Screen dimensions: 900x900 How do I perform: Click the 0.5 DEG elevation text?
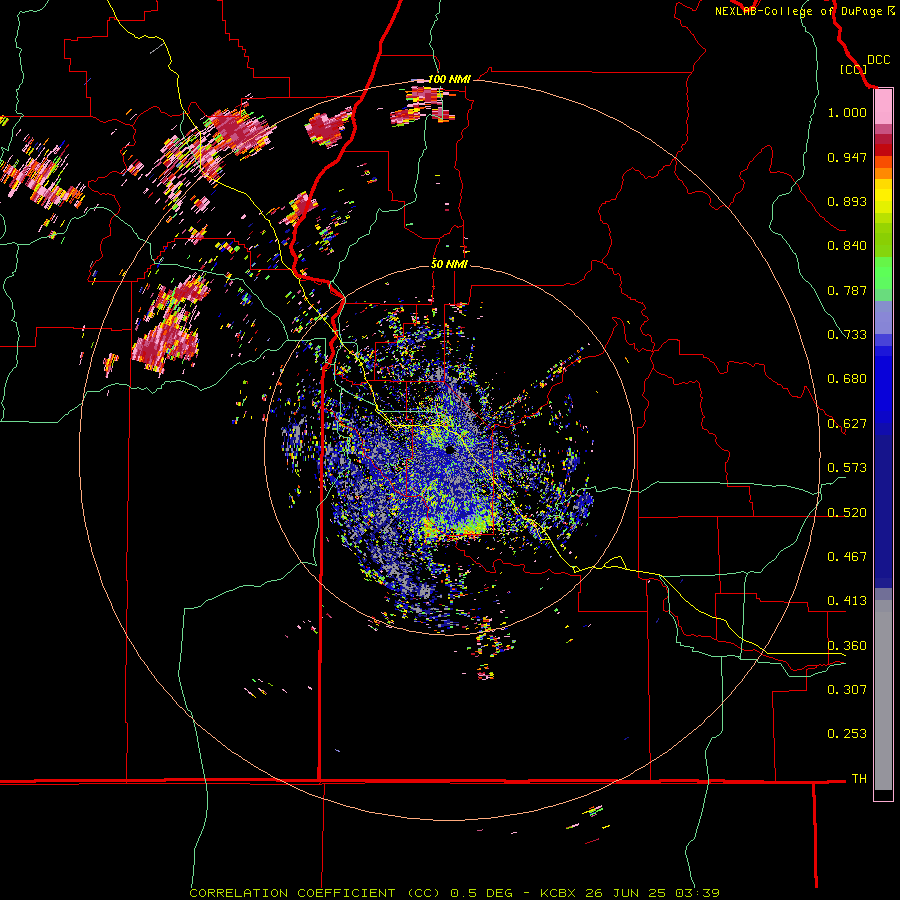tap(482, 893)
